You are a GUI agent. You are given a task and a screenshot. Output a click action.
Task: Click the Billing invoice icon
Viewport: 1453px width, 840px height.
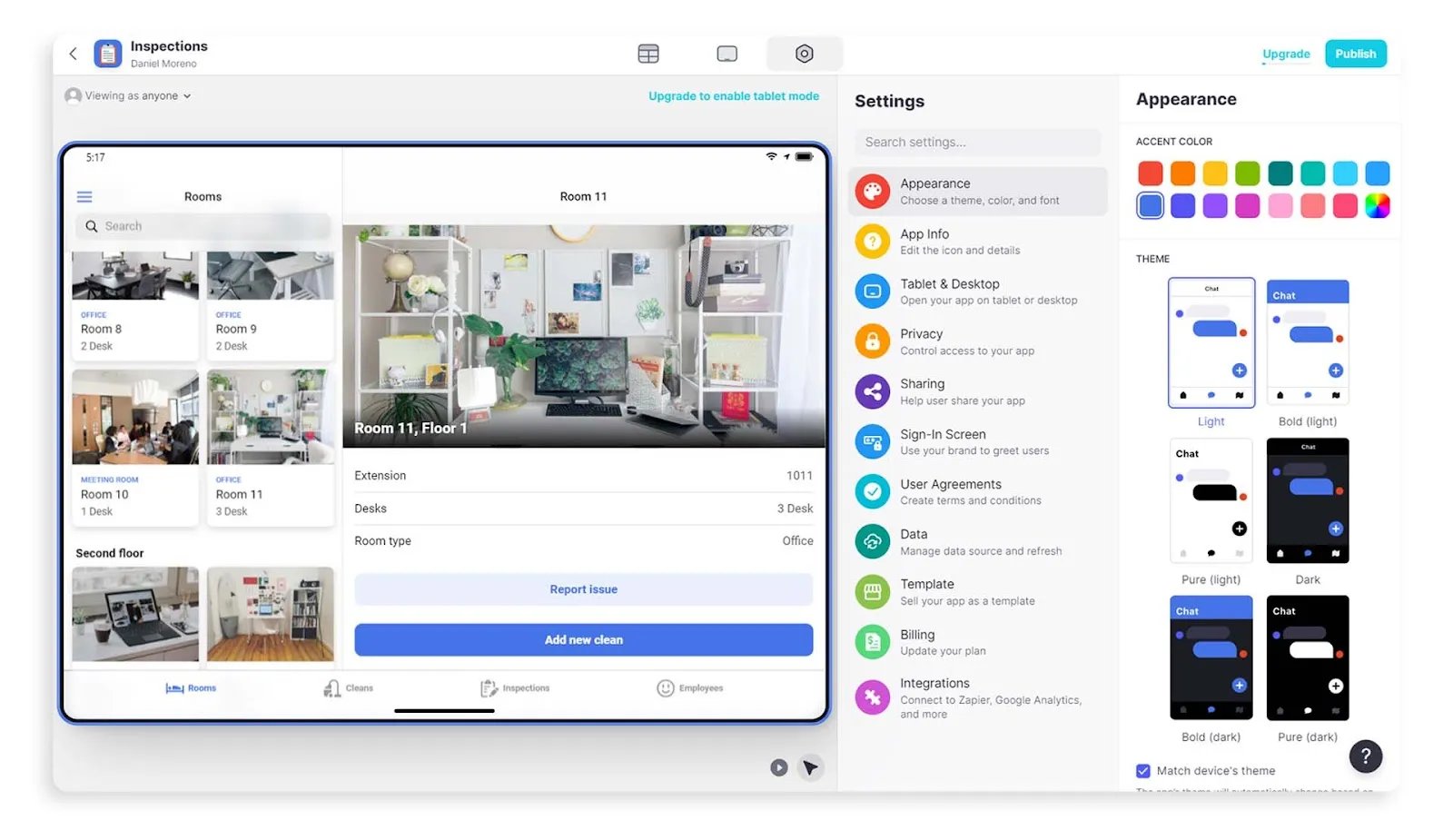pyautogui.click(x=872, y=642)
